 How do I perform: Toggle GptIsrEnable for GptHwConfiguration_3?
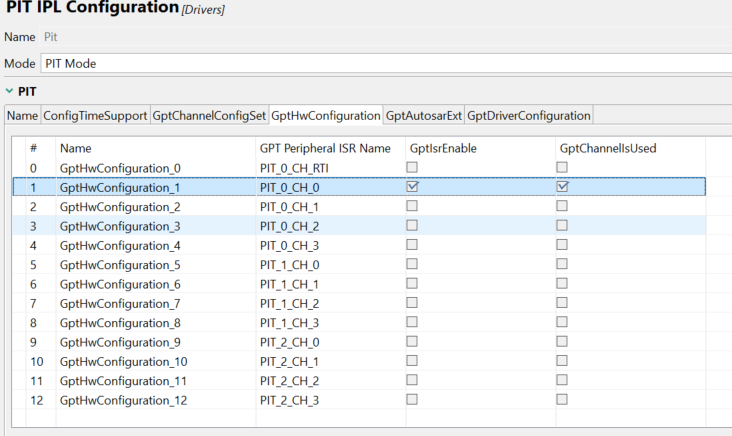(x=412, y=225)
